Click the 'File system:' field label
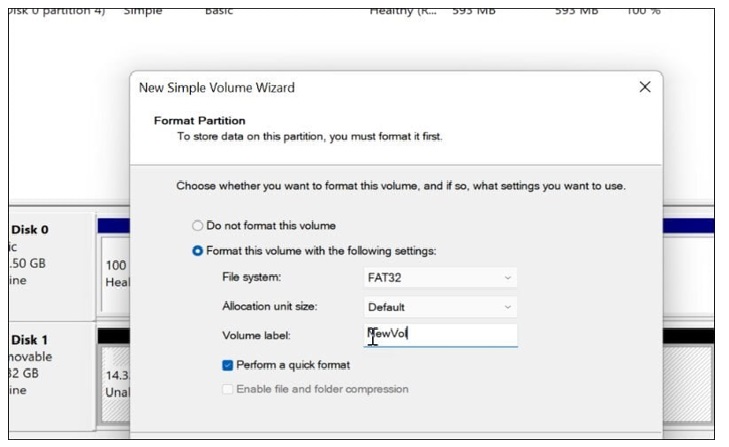This screenshot has width=729, height=447. point(252,277)
